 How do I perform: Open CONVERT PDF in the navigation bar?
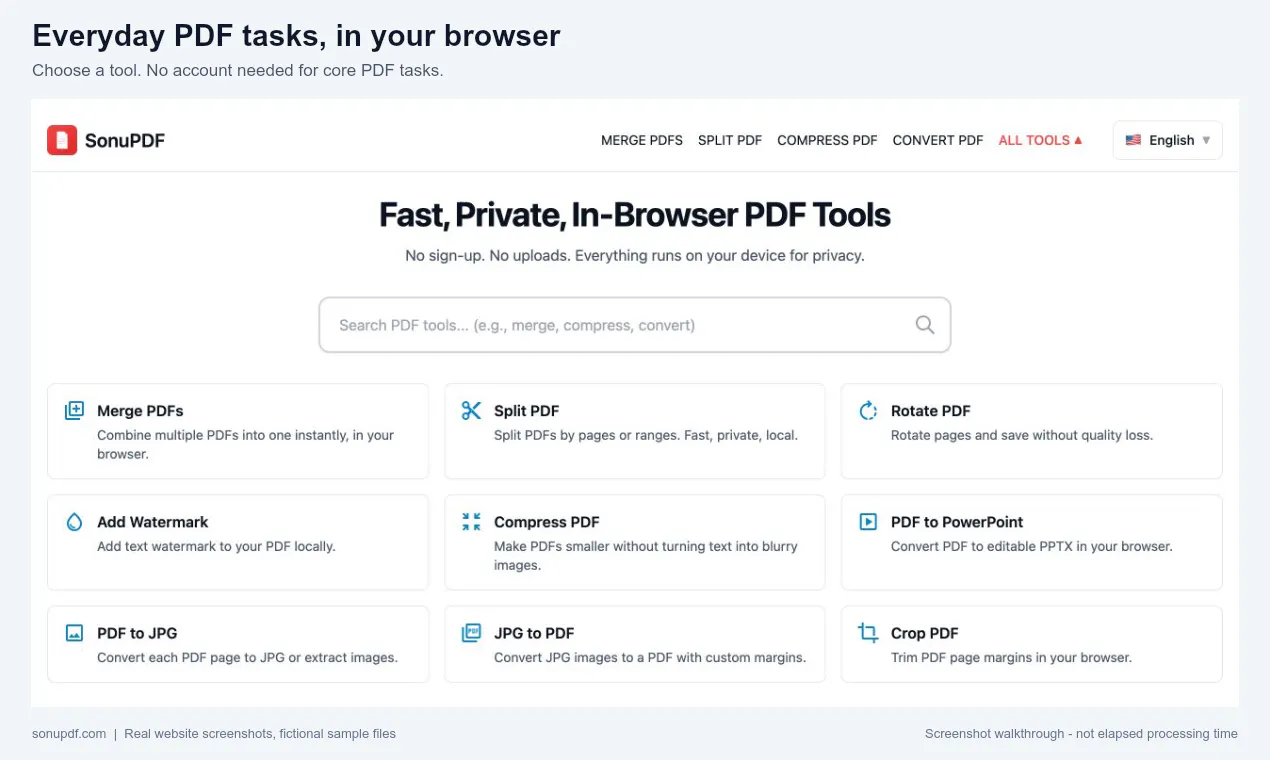(938, 140)
